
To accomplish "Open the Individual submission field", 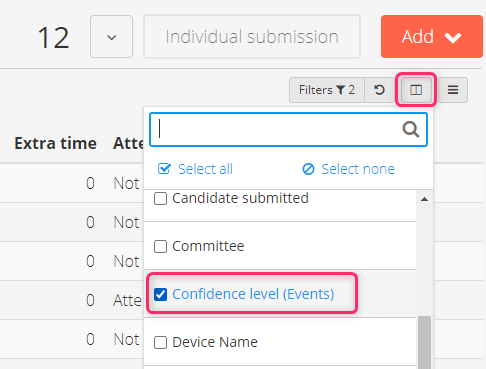I will 252,37.
